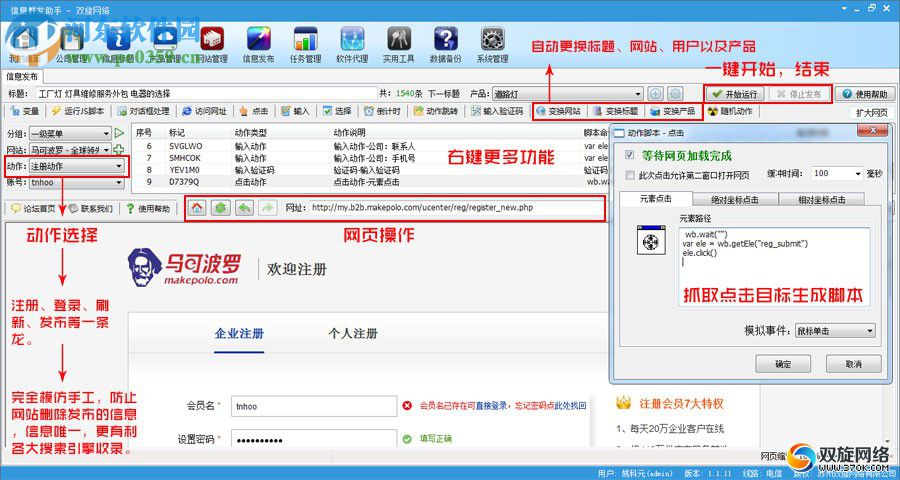Click the browser refresh icon button
The width and height of the screenshot is (900, 480).
click(x=220, y=208)
